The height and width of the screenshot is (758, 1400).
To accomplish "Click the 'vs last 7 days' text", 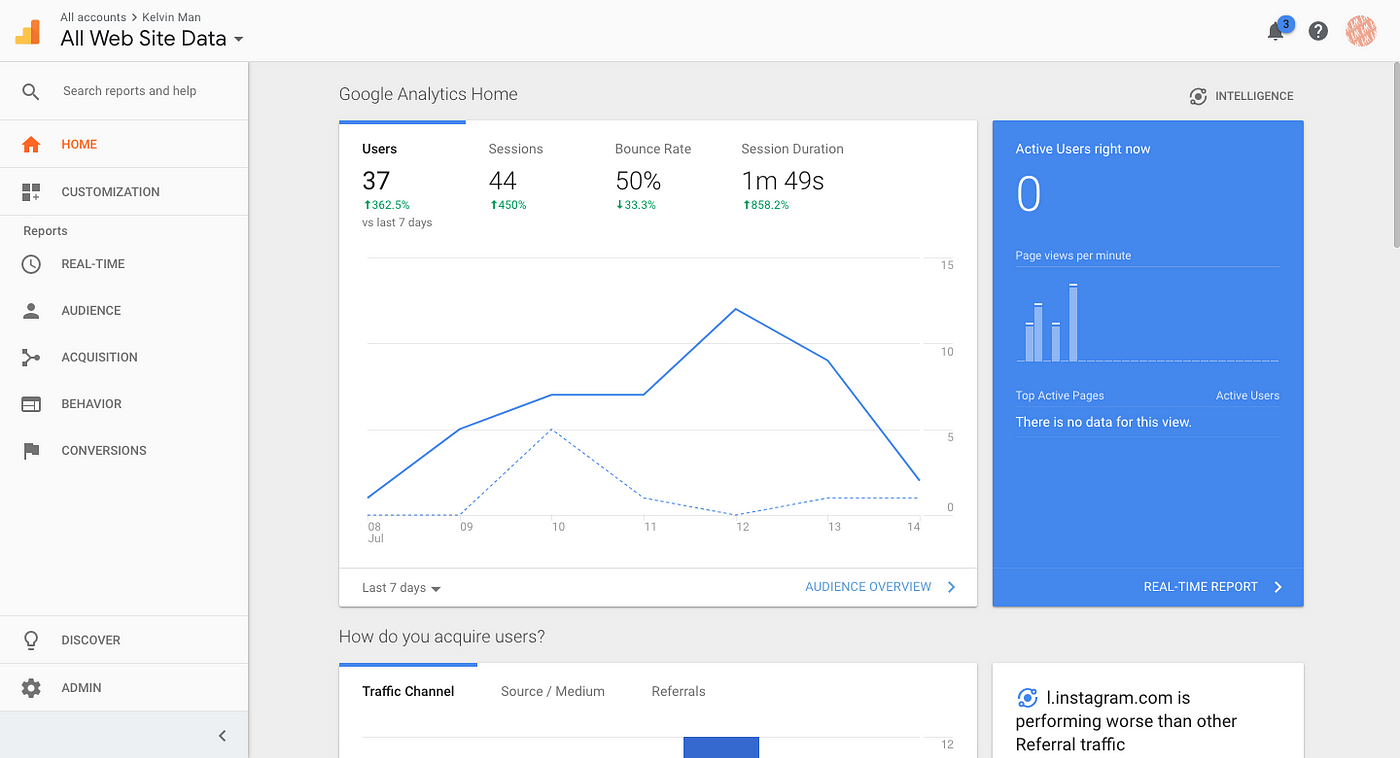I will 397,223.
